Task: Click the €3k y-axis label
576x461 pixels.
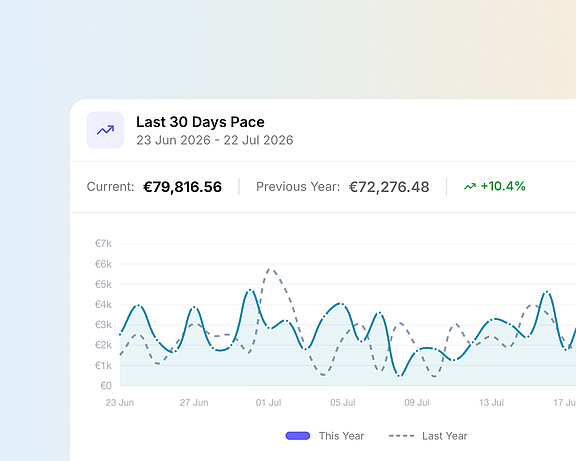Action: [x=103, y=325]
